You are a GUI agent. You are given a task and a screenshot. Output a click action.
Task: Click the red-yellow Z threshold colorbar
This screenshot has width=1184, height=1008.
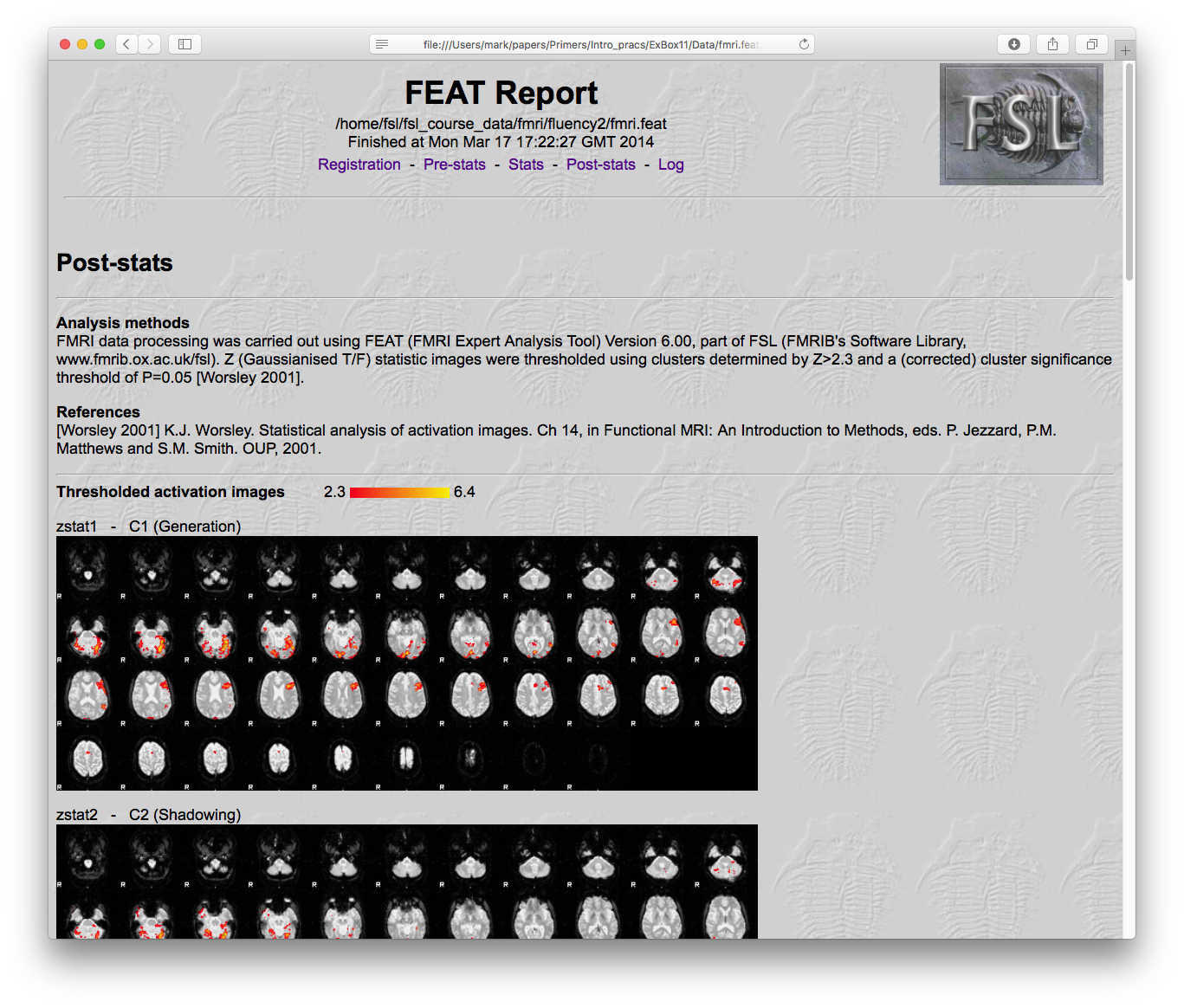tap(400, 493)
